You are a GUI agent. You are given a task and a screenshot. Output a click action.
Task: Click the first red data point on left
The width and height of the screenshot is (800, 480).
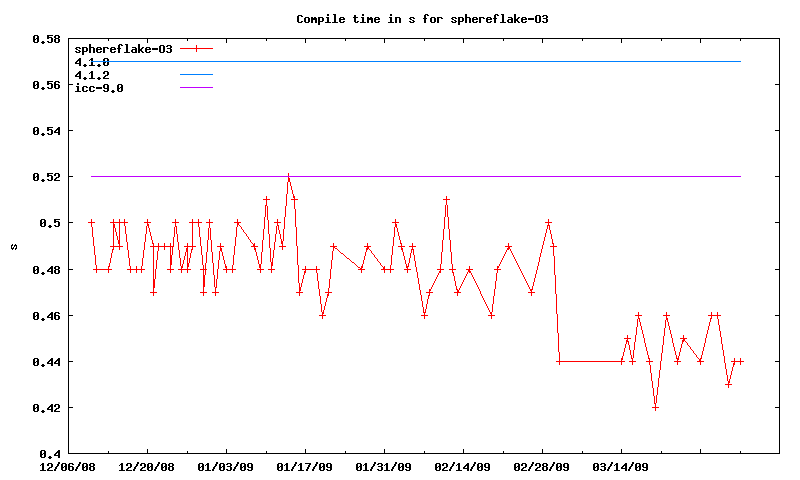point(91,223)
